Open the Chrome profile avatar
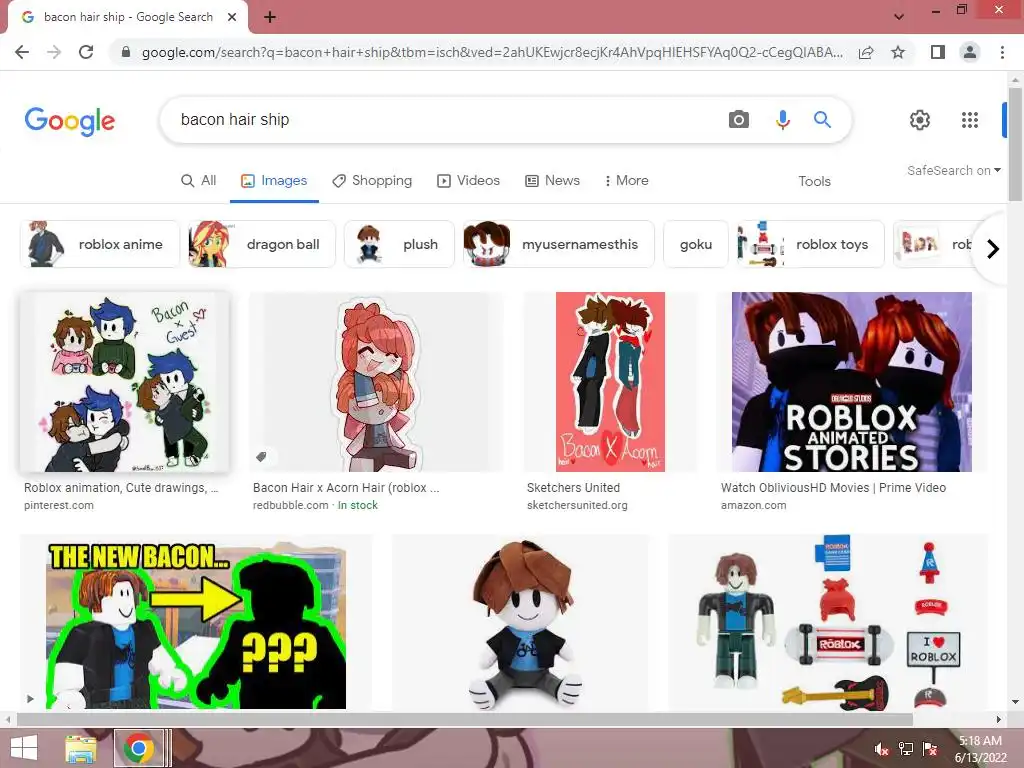 (970, 52)
